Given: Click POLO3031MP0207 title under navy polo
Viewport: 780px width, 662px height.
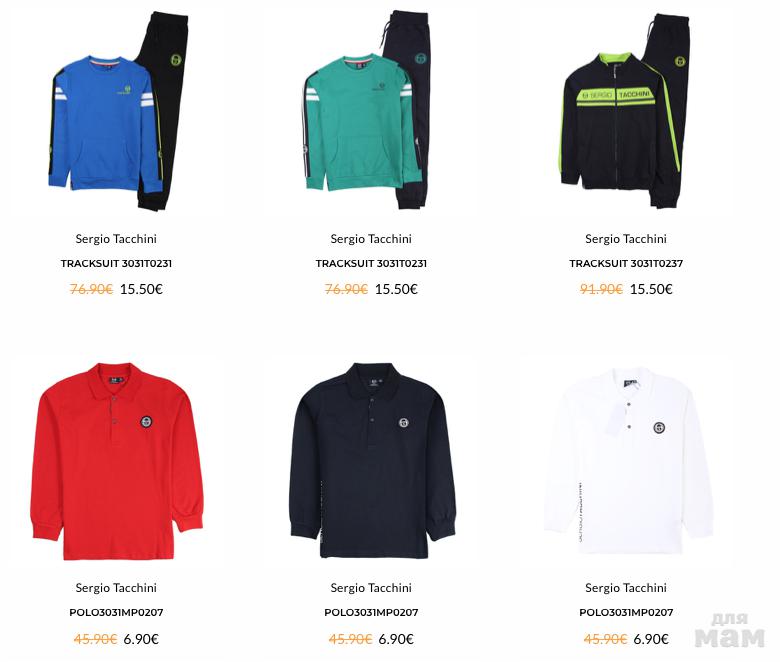Looking at the screenshot, I should pos(371,613).
